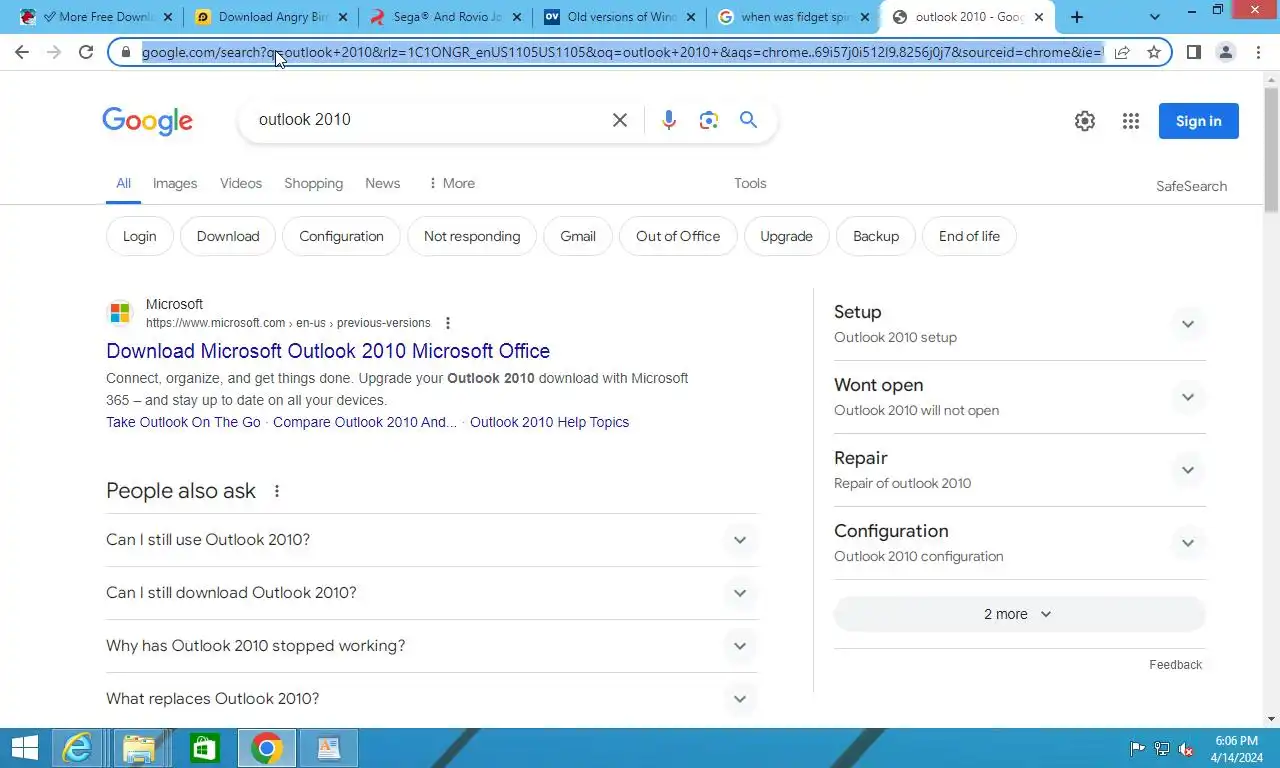This screenshot has width=1280, height=768.
Task: Clear the search box with the X icon
Action: pos(620,120)
